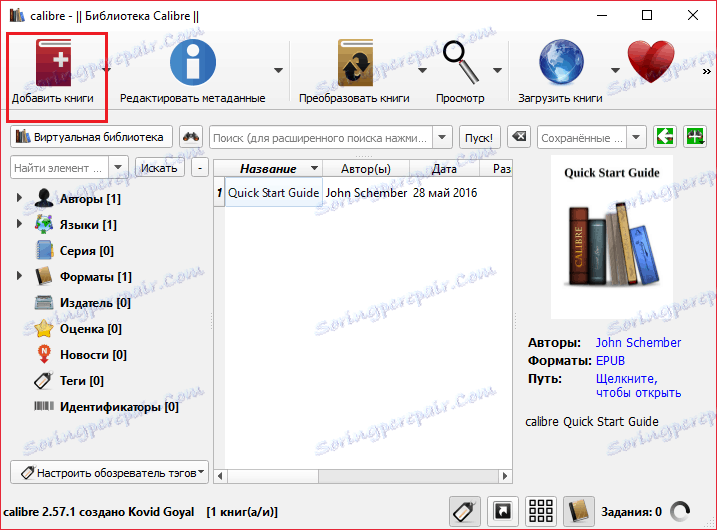This screenshot has height=530, width=717.
Task: Open the Сохранённые searches dropdown
Action: pos(636,137)
